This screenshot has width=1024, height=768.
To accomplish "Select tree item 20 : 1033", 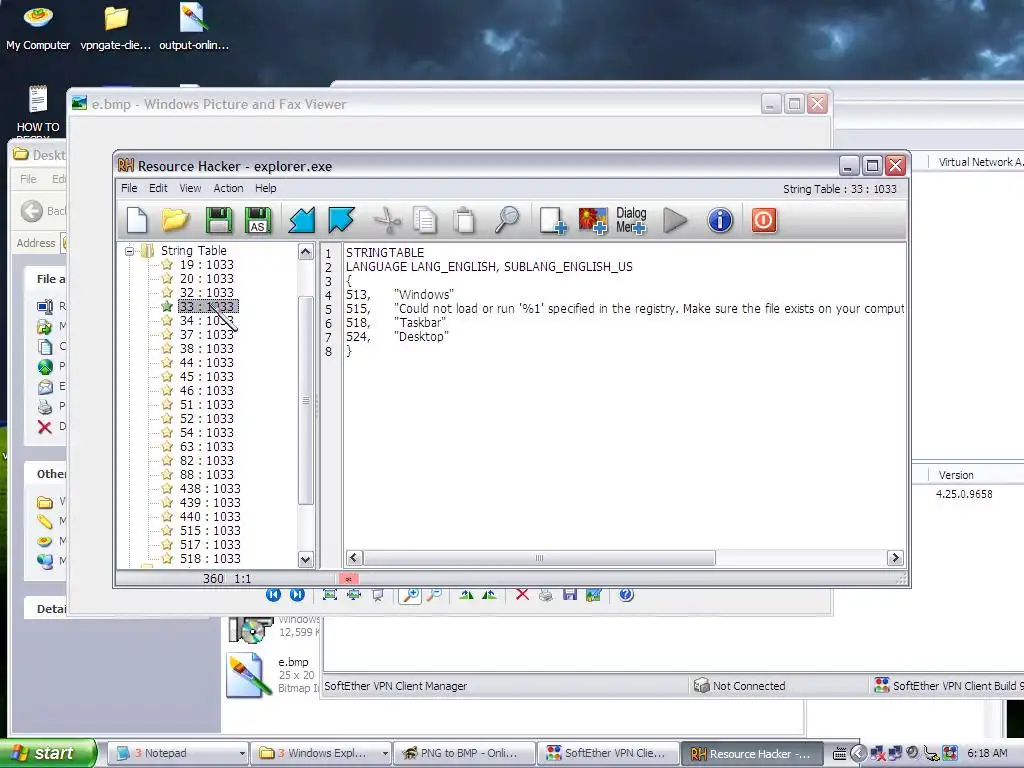I will (x=206, y=279).
